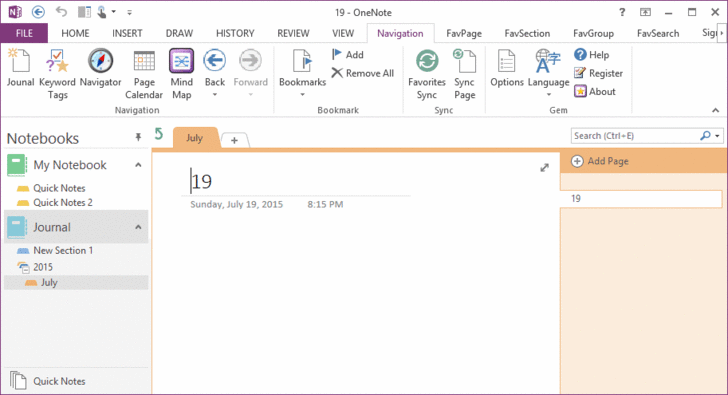The image size is (728, 395).
Task: Open Gem Options
Action: coord(507,69)
